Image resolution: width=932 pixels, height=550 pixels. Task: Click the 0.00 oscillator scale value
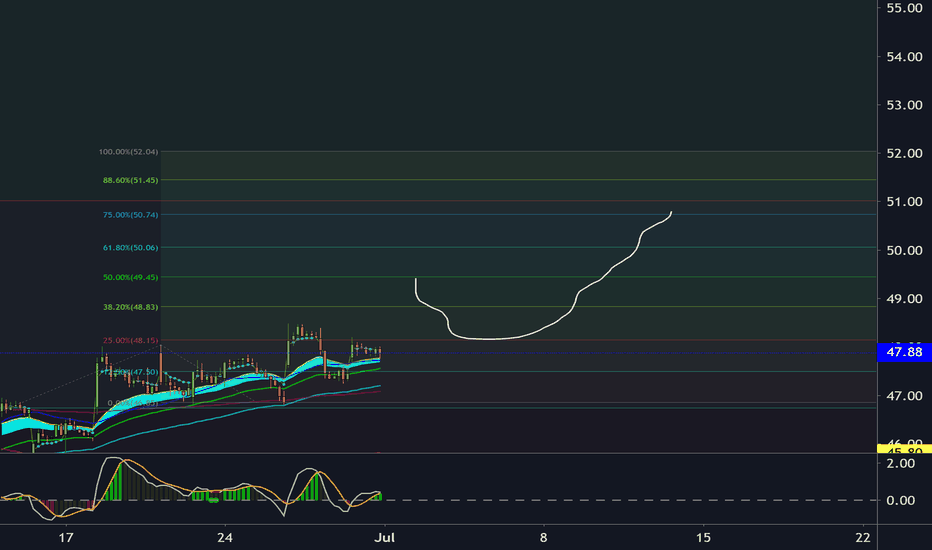click(x=900, y=501)
